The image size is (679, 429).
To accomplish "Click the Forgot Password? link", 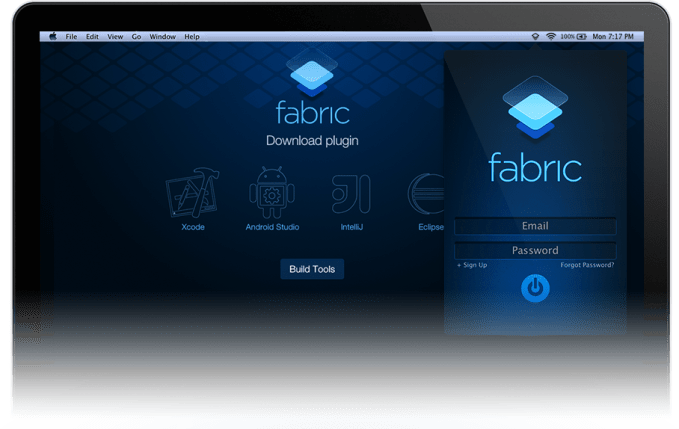I will (587, 265).
